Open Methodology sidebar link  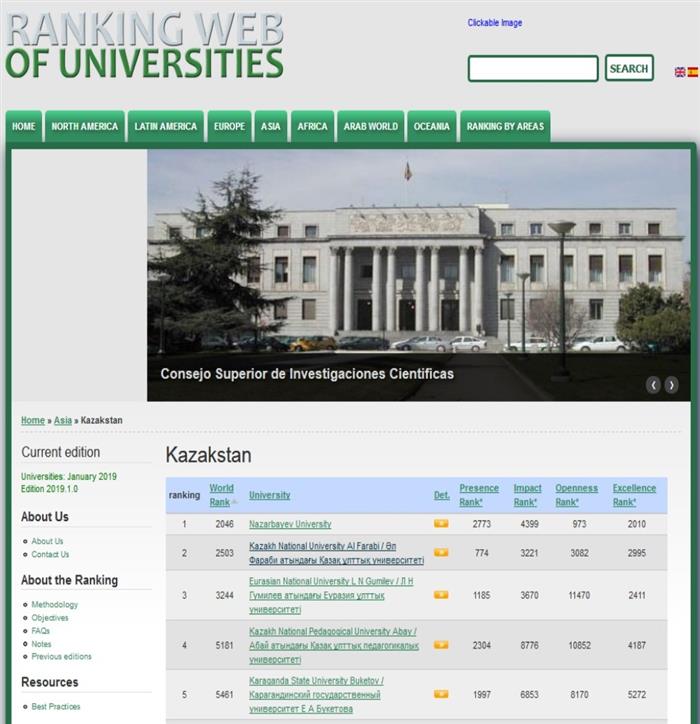54,604
